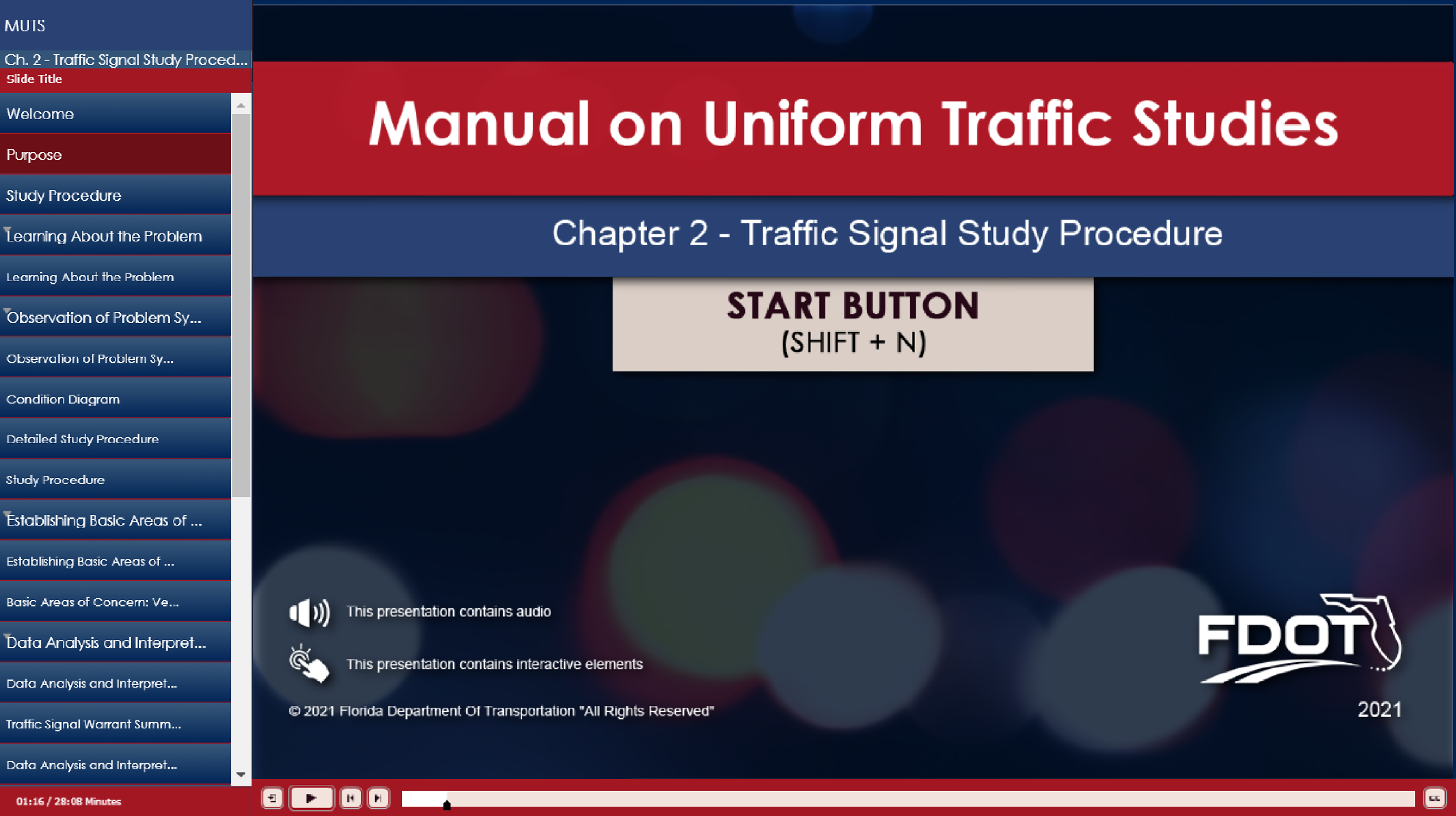Go to the previous slide using the rewind icon

pos(350,798)
